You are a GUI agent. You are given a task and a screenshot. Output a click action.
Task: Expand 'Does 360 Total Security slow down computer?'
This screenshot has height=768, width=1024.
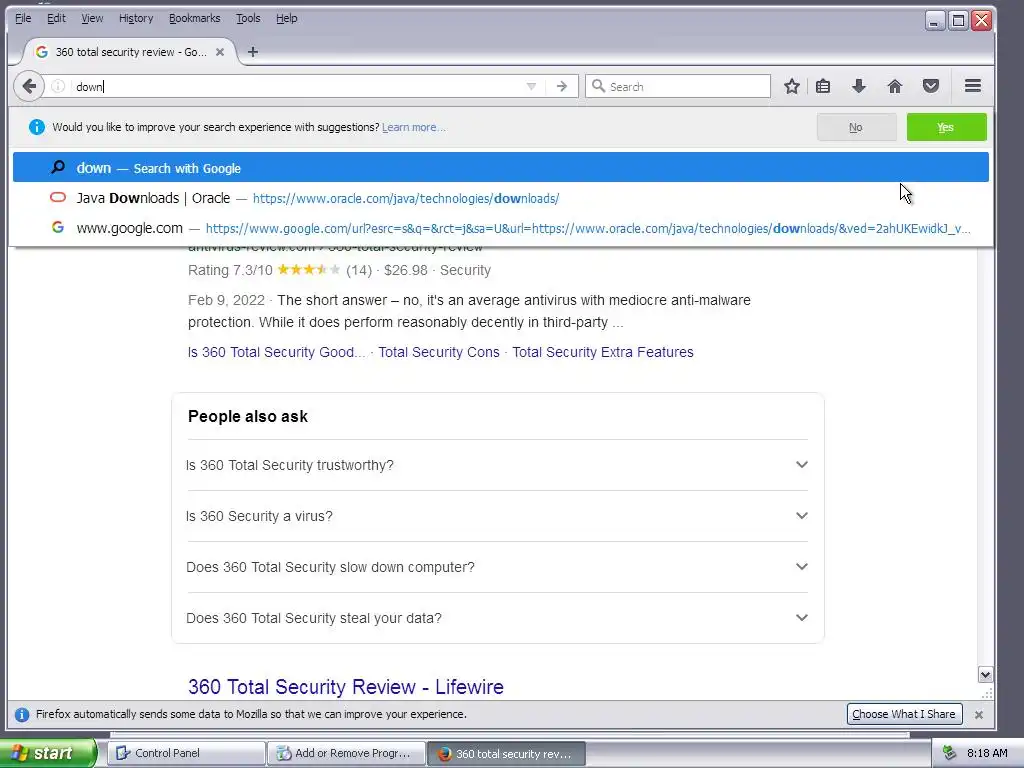click(497, 567)
